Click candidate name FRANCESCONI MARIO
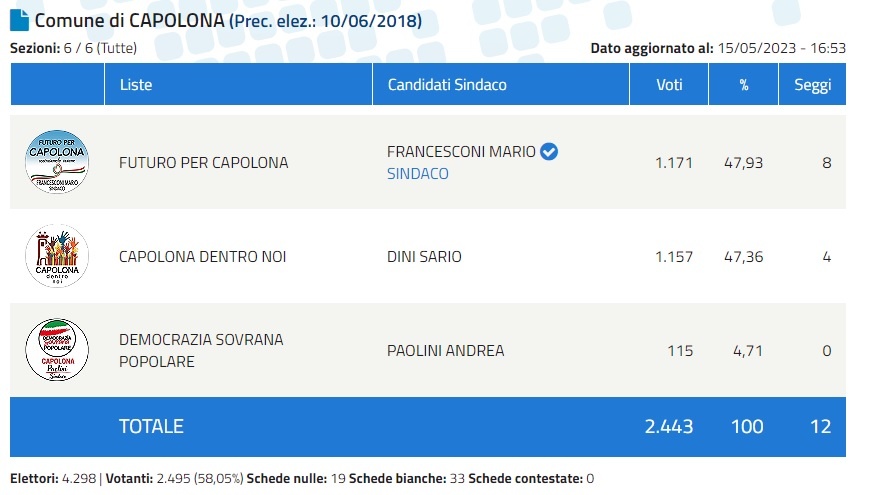Viewport: 894px width, 495px height. [461, 152]
